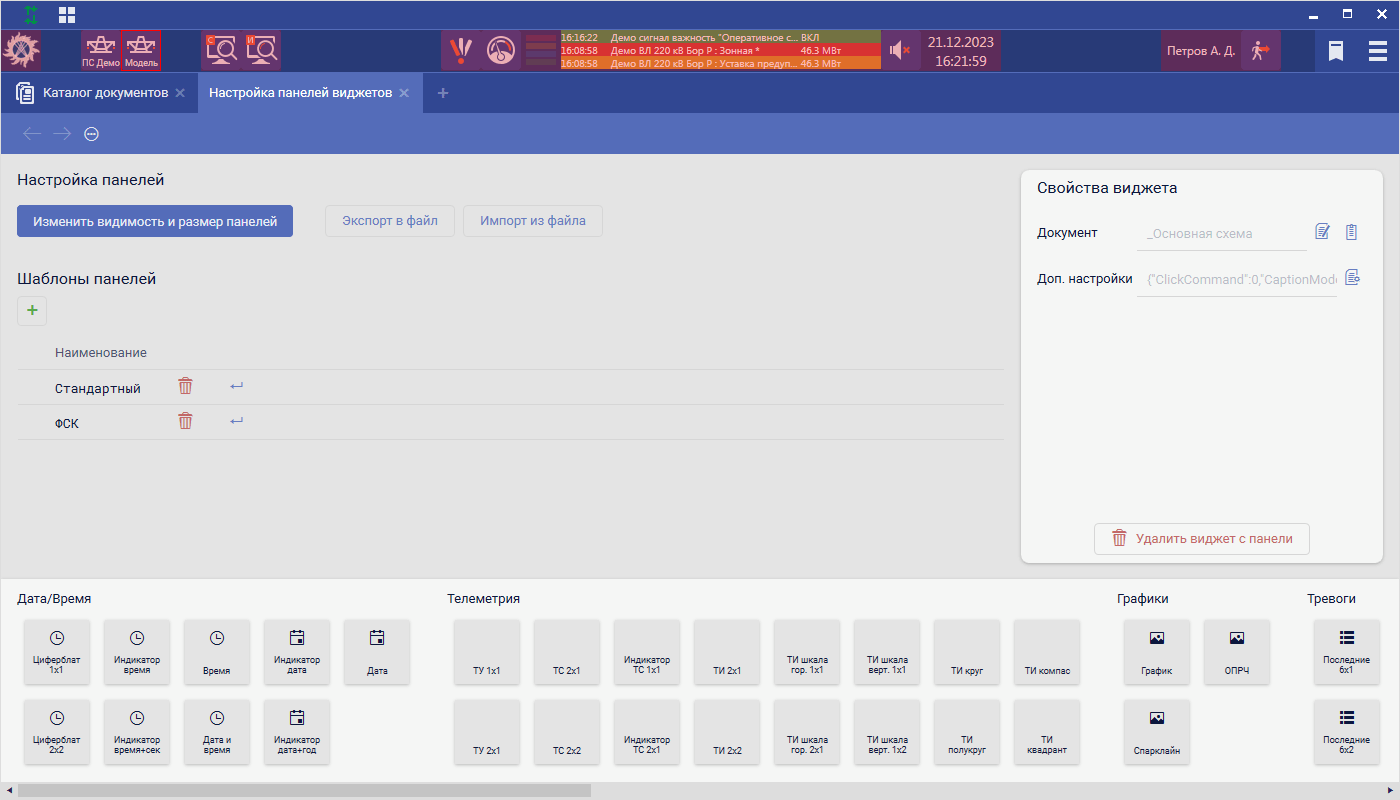Open Доп. настройки editor icon

tap(1352, 278)
